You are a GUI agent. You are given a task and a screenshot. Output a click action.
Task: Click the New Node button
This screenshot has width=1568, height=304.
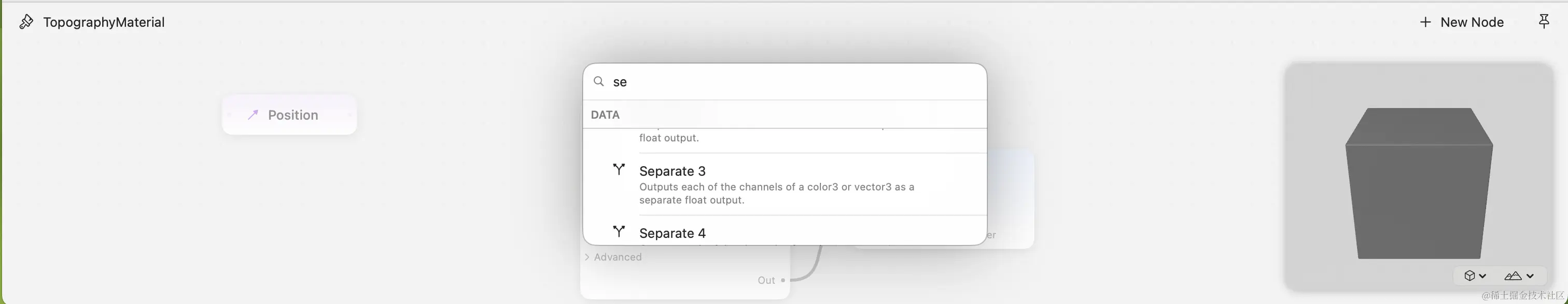[1462, 22]
